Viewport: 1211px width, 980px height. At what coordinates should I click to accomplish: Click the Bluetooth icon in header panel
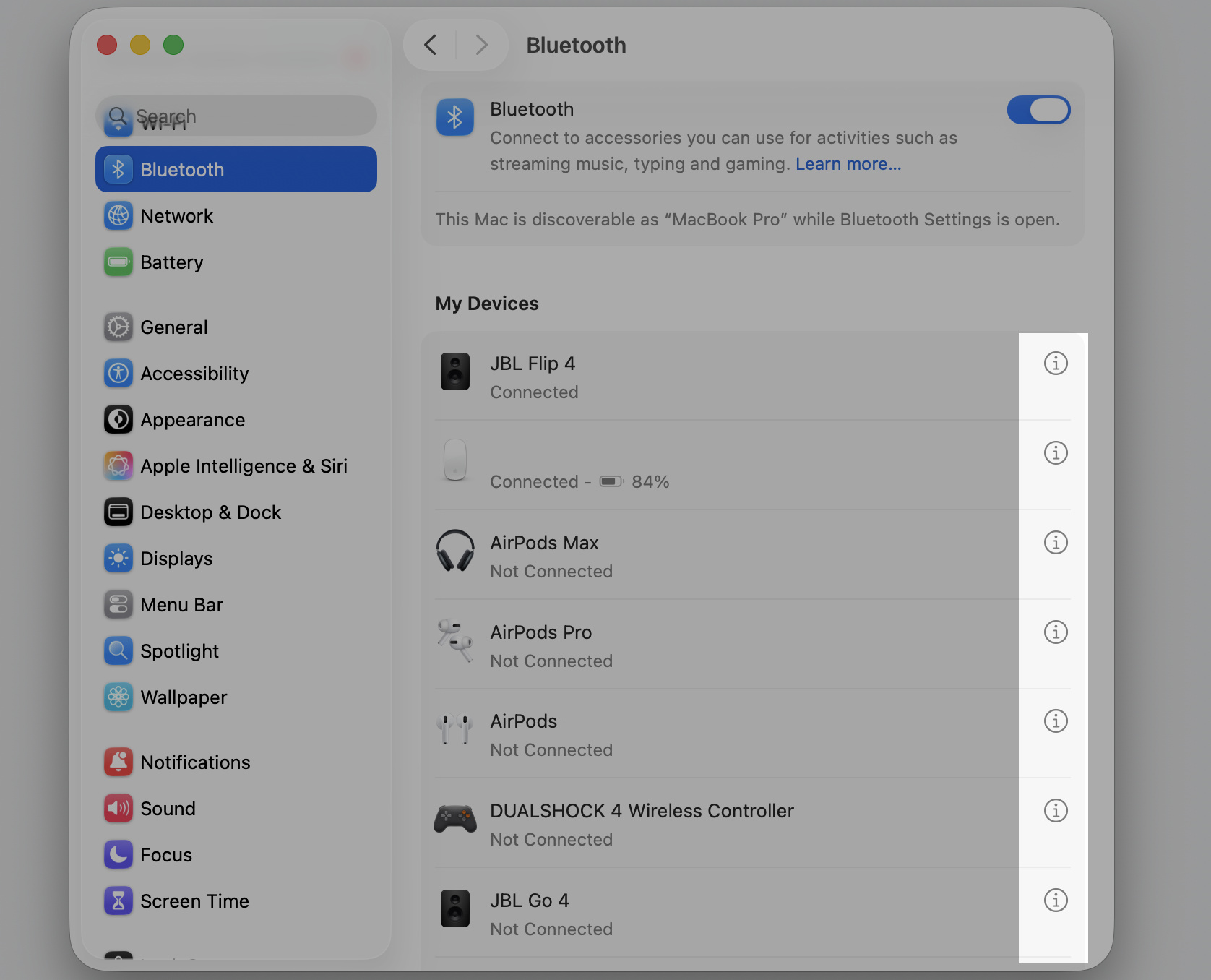click(455, 117)
